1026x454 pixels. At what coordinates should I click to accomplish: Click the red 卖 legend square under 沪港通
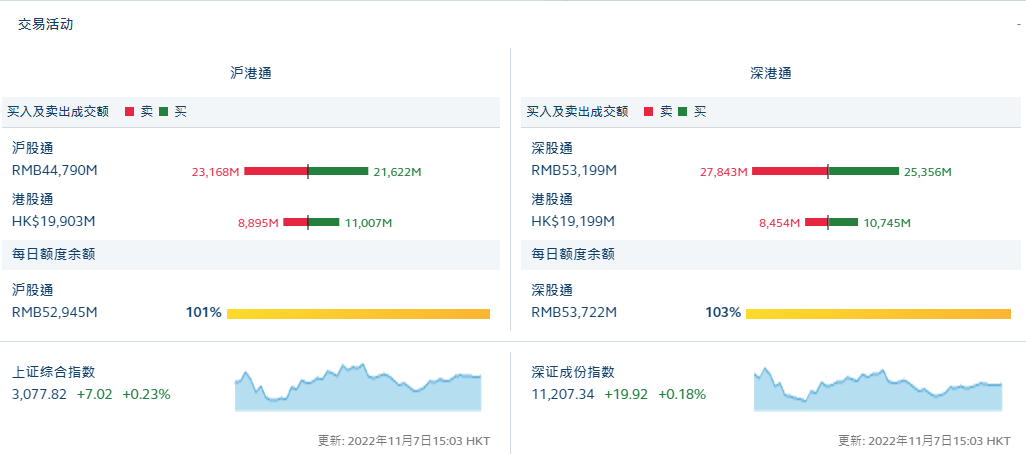[129, 112]
